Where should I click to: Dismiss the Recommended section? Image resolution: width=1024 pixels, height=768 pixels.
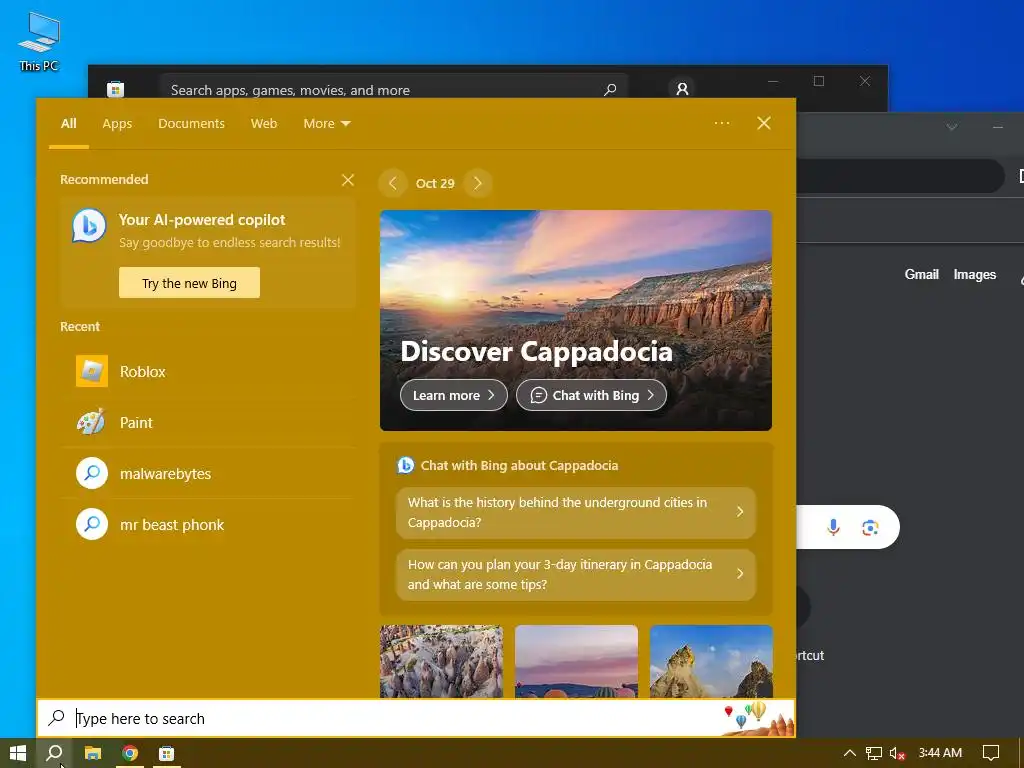(x=347, y=180)
